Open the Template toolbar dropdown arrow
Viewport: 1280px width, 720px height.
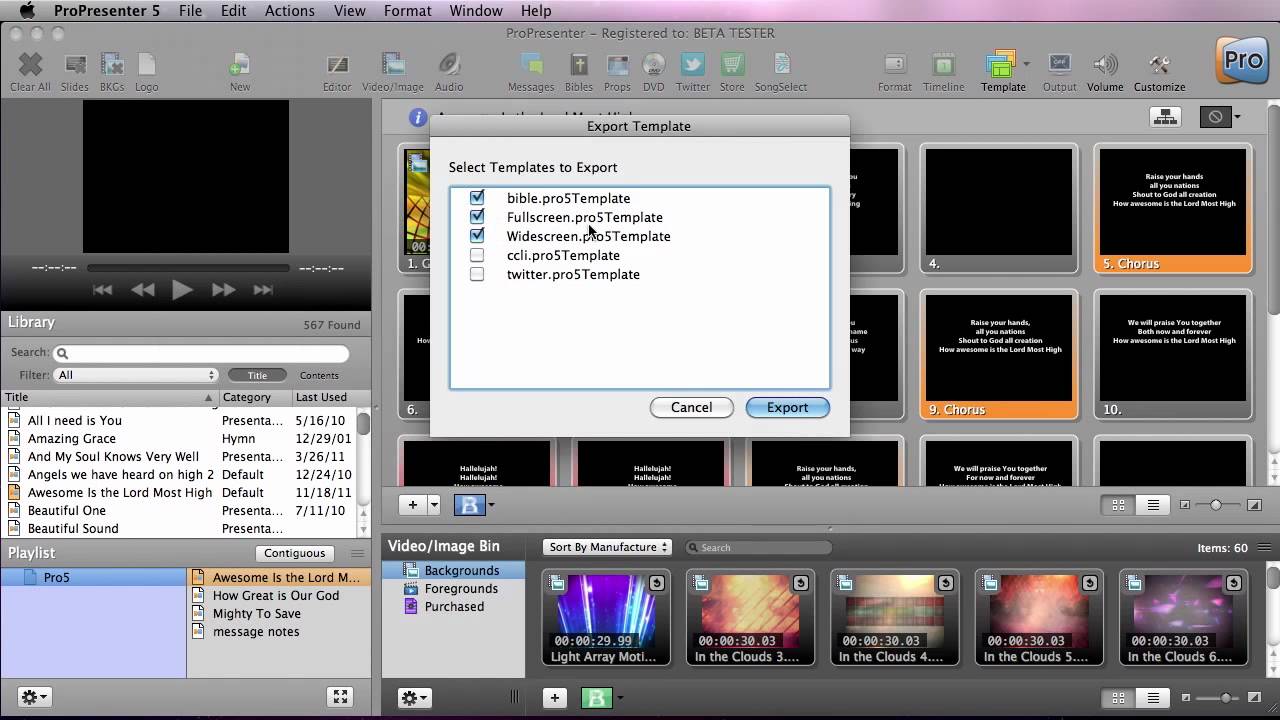coord(1027,64)
